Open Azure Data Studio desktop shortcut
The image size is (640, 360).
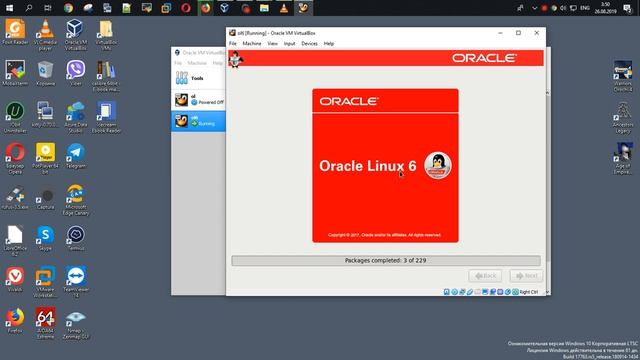point(76,118)
